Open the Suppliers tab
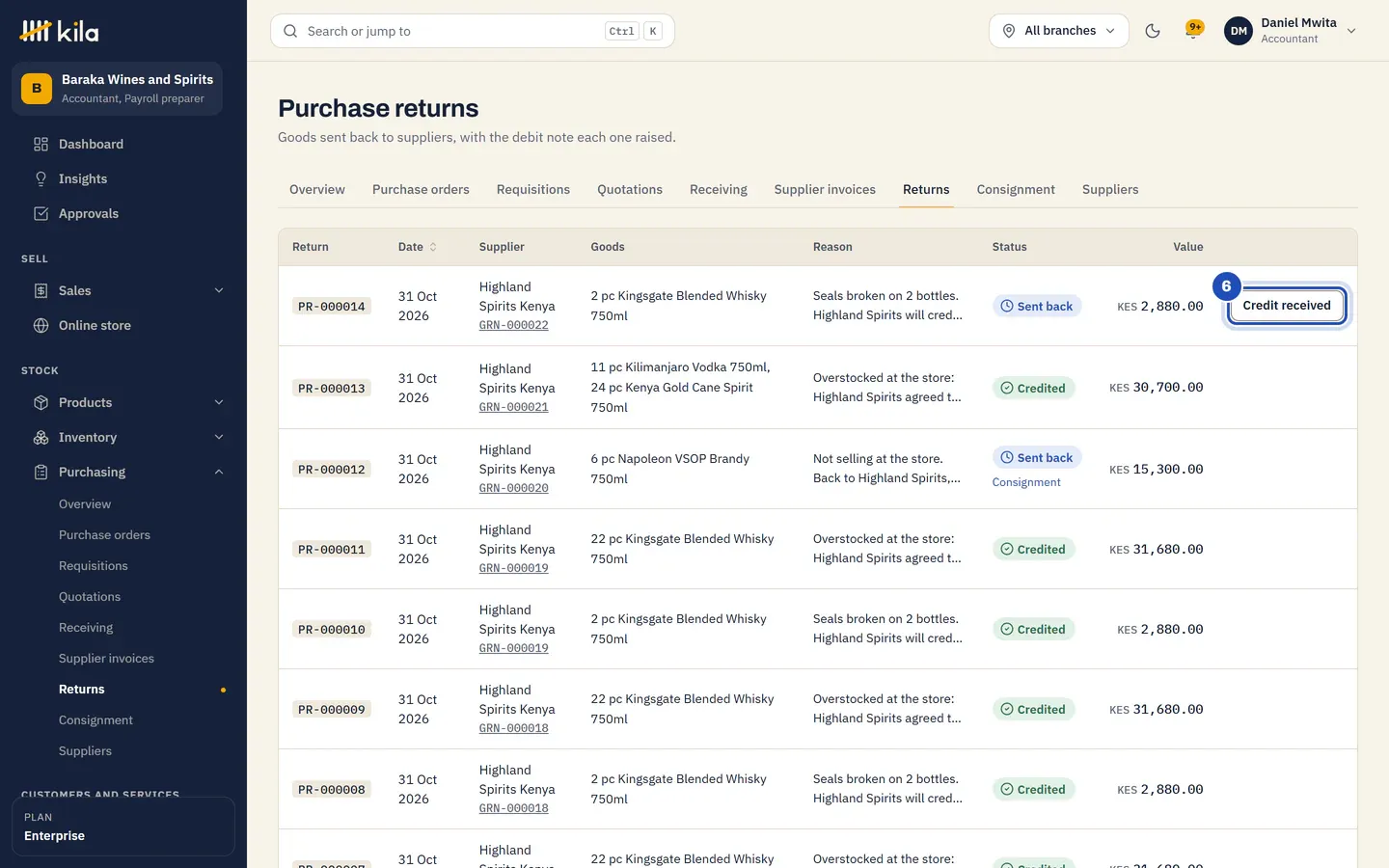The image size is (1389, 868). [x=1110, y=190]
